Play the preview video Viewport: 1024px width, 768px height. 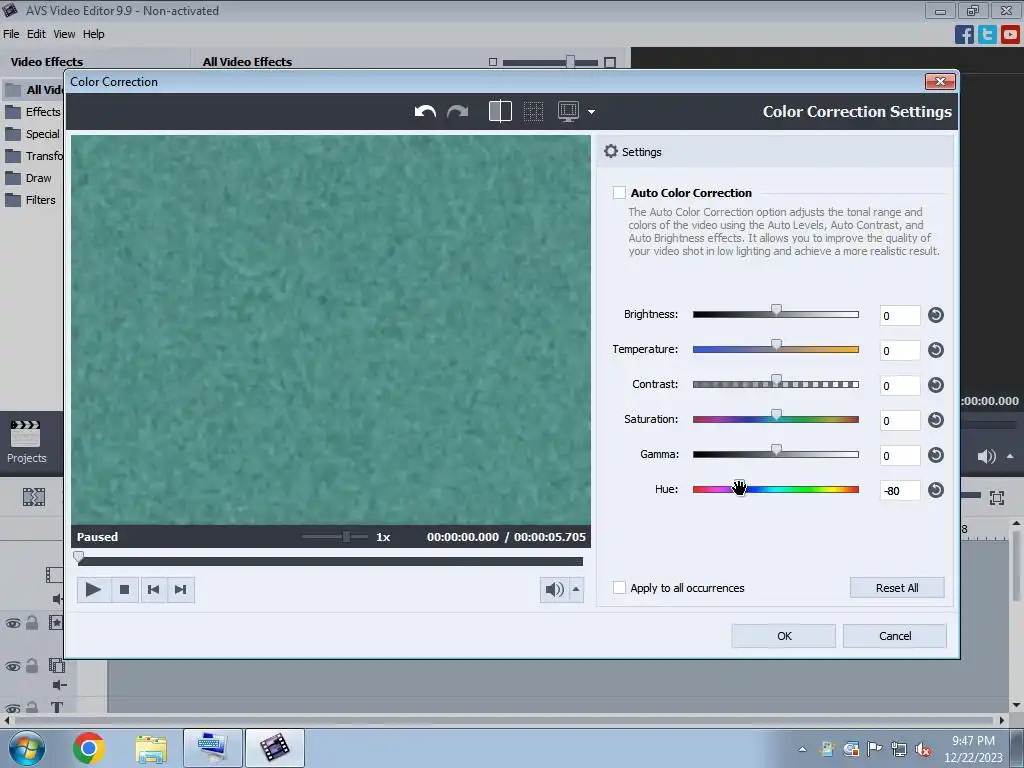tap(93, 590)
